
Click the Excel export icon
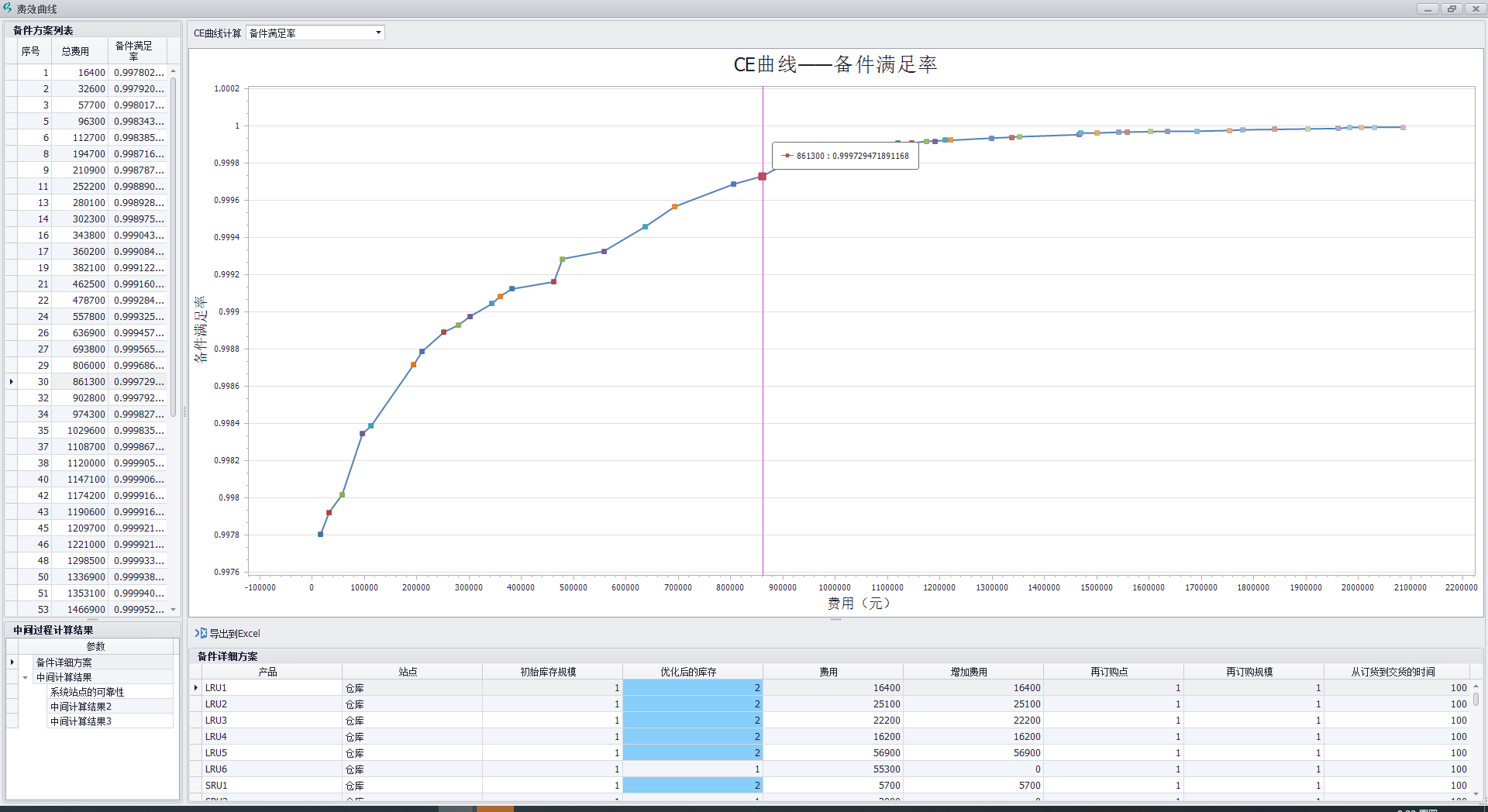coord(201,633)
